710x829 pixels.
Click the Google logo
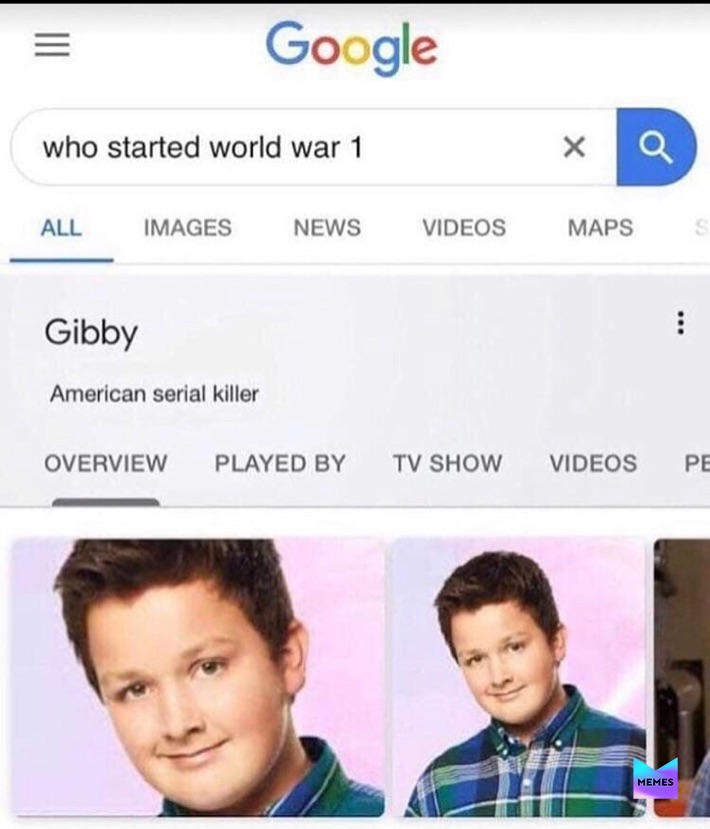[352, 48]
